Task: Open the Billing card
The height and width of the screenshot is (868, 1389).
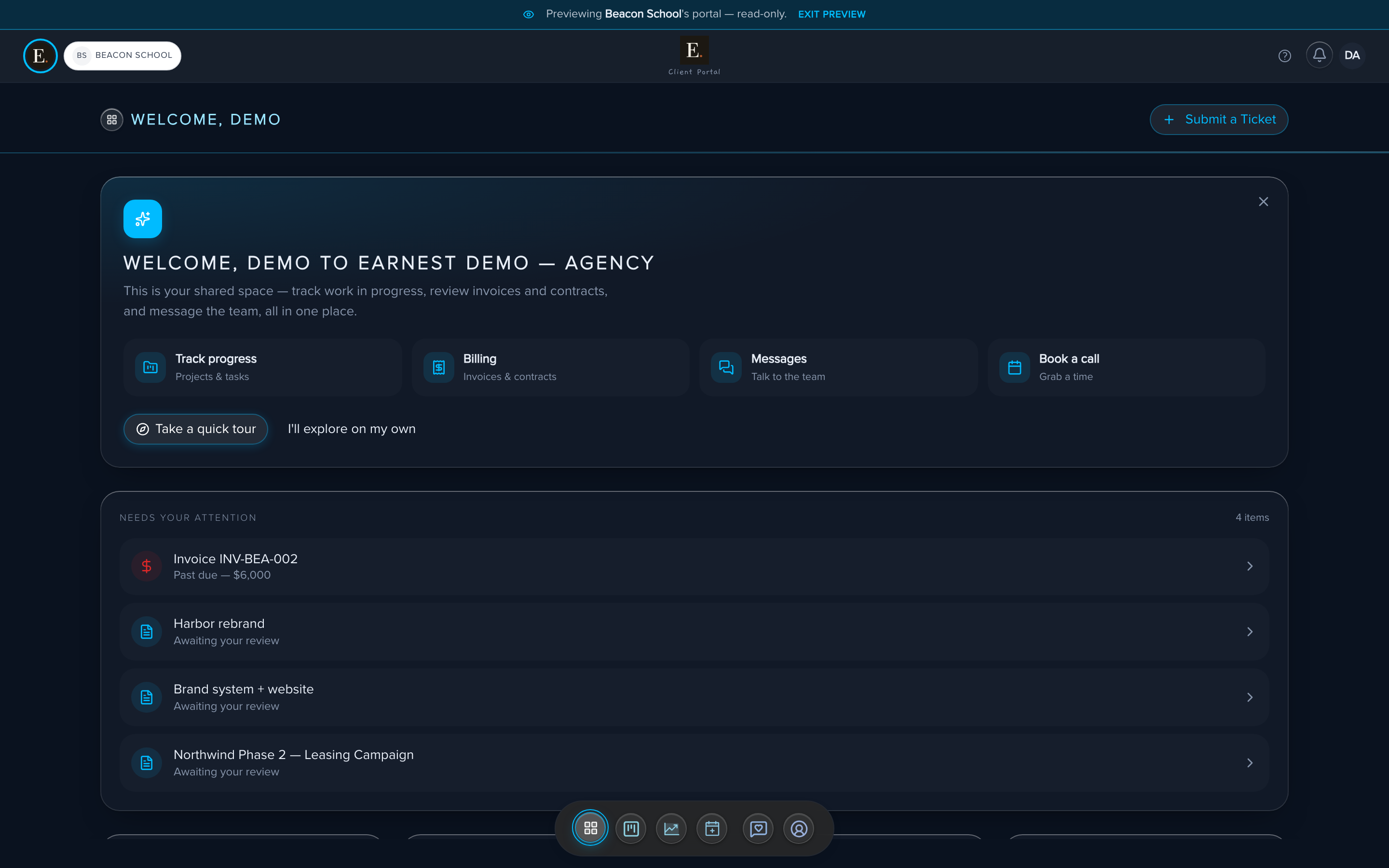Action: click(x=550, y=367)
